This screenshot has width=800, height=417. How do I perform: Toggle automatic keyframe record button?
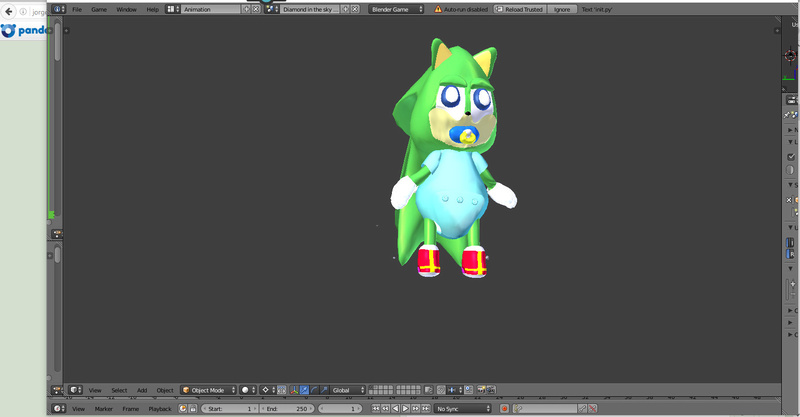[x=504, y=408]
